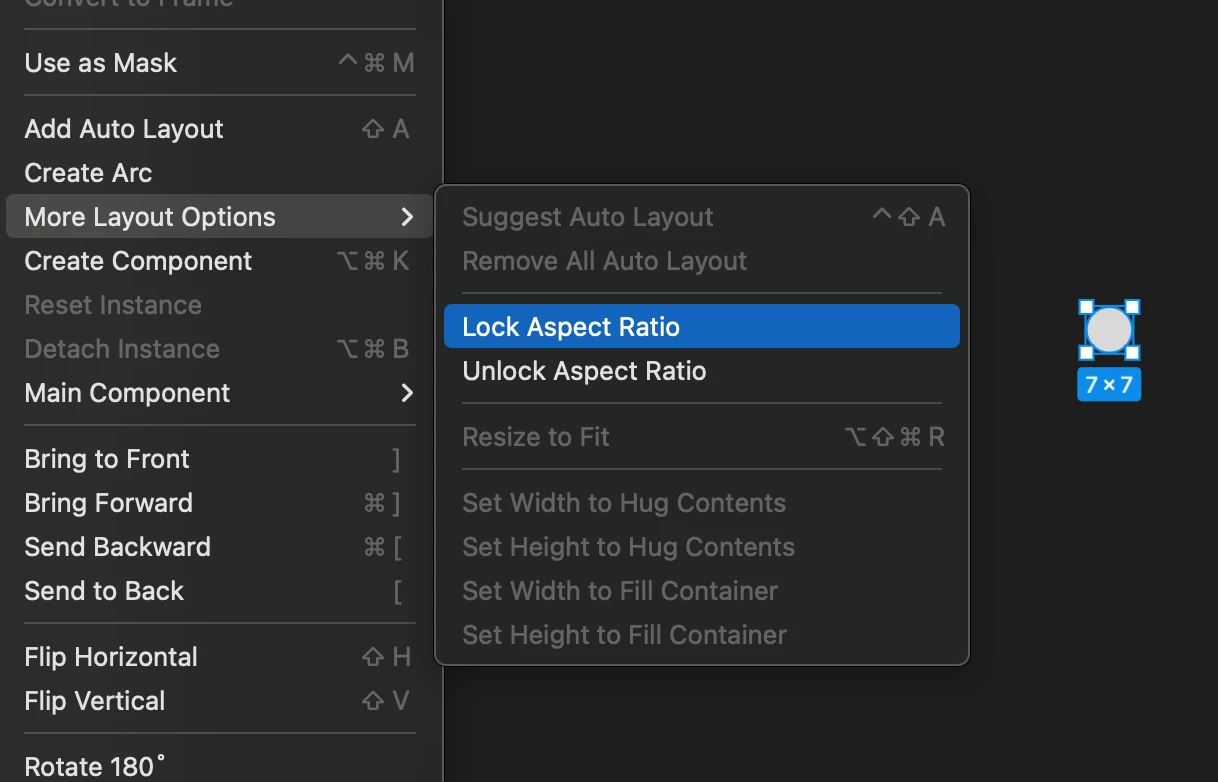Click Send Backward
Viewport: 1218px width, 782px height.
(x=117, y=547)
